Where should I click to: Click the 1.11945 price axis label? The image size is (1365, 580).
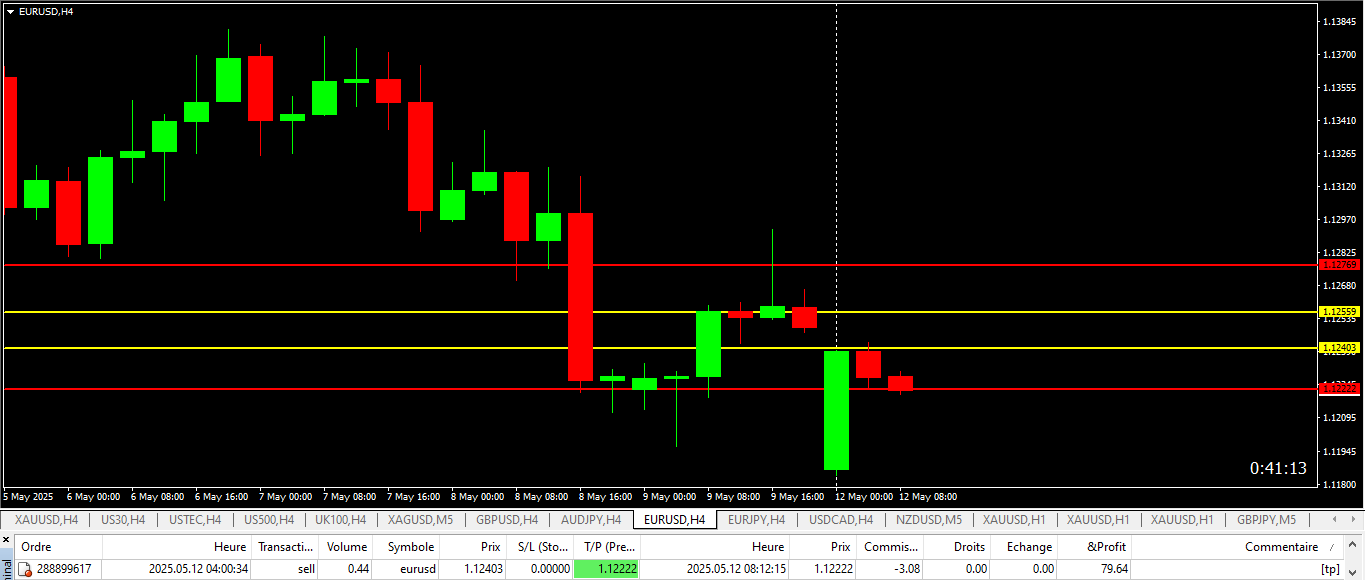click(1340, 451)
